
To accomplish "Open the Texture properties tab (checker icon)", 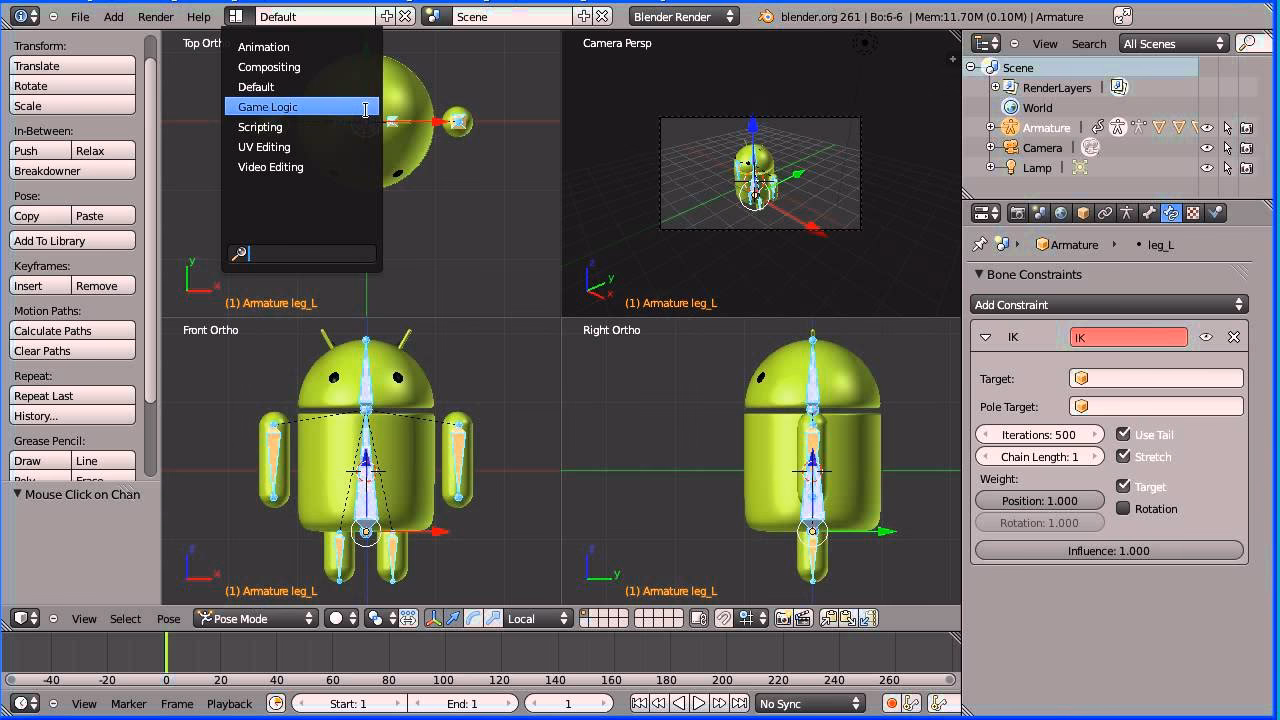I will coord(1193,213).
